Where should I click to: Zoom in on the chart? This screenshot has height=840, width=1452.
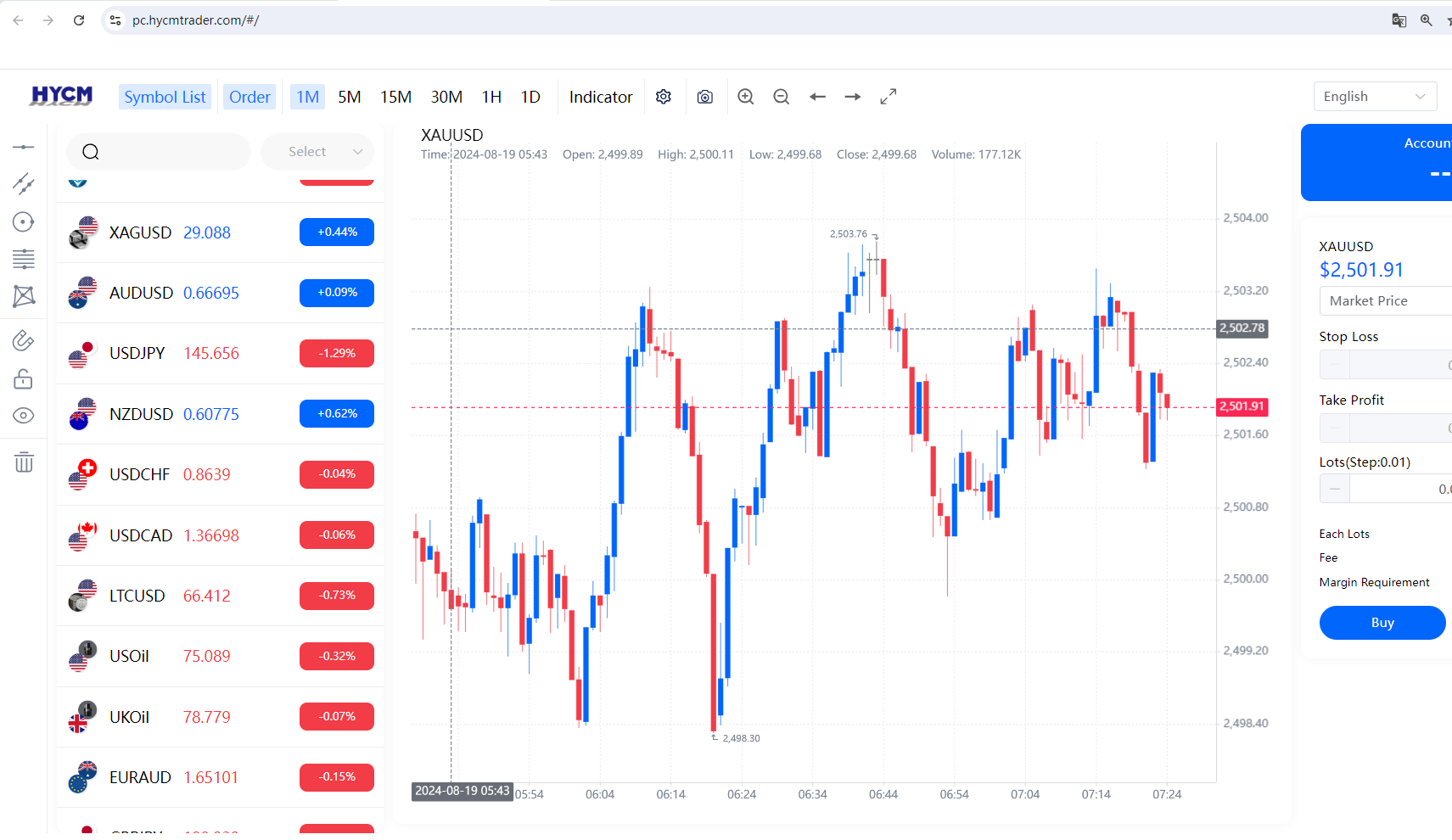point(745,97)
